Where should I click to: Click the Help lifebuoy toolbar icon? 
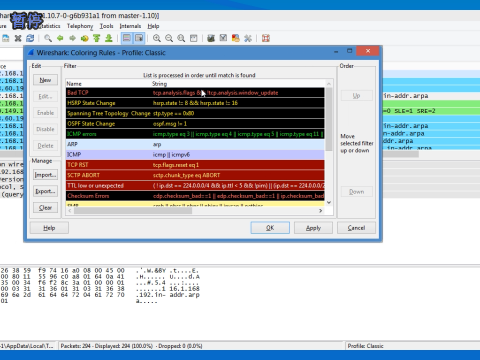point(266,38)
